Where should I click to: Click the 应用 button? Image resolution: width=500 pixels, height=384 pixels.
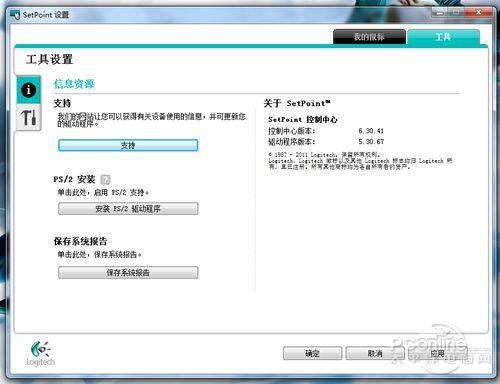click(438, 353)
